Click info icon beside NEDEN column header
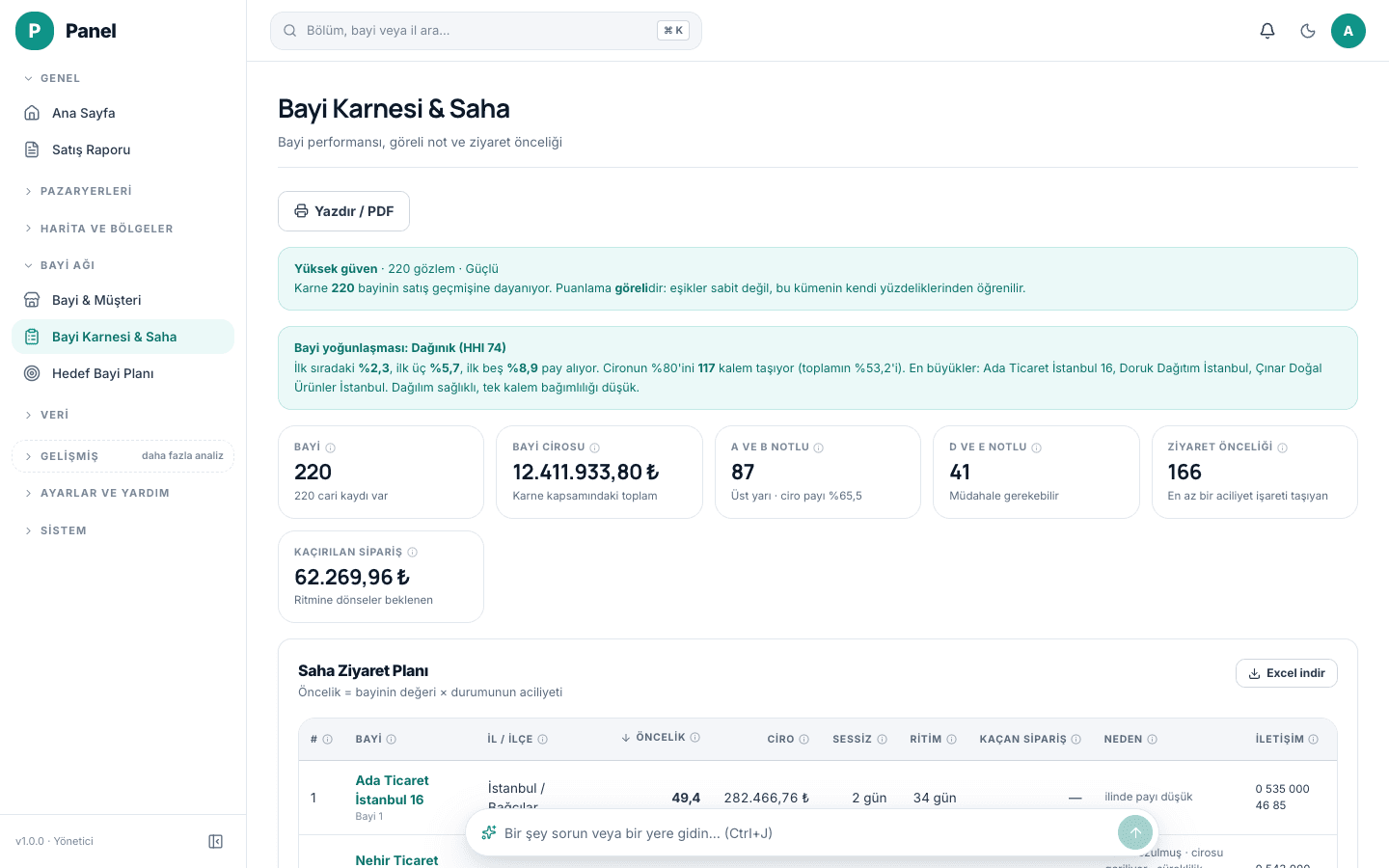This screenshot has width=1389, height=868. coord(1153,740)
